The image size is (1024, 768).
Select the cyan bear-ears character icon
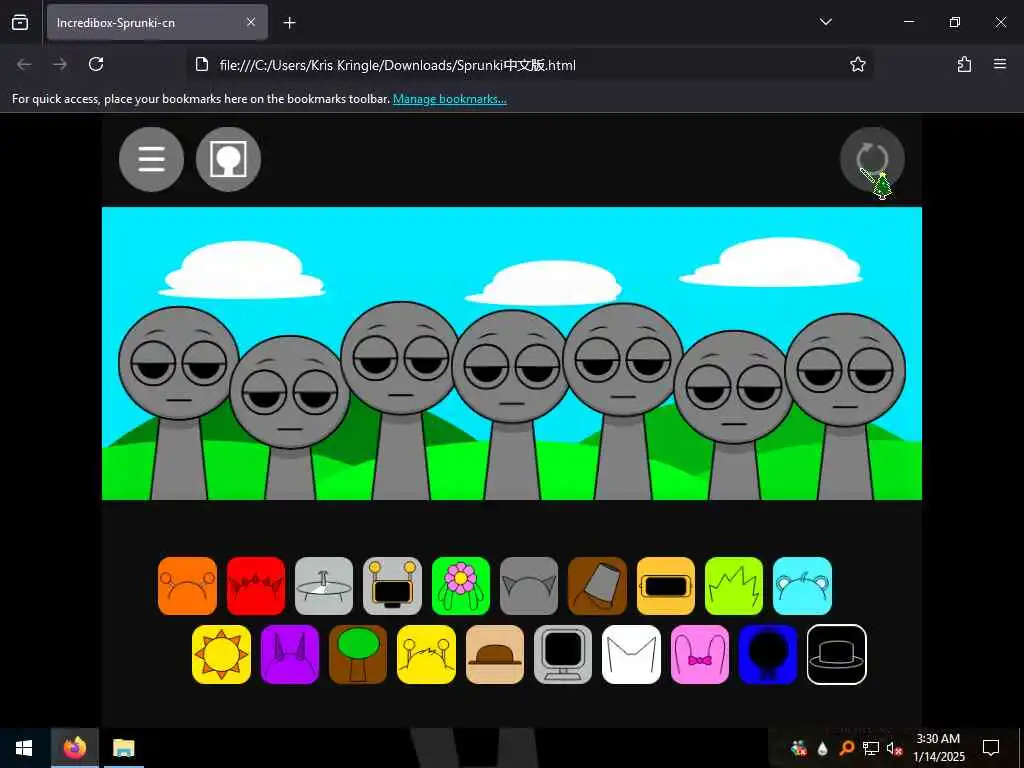pos(803,586)
